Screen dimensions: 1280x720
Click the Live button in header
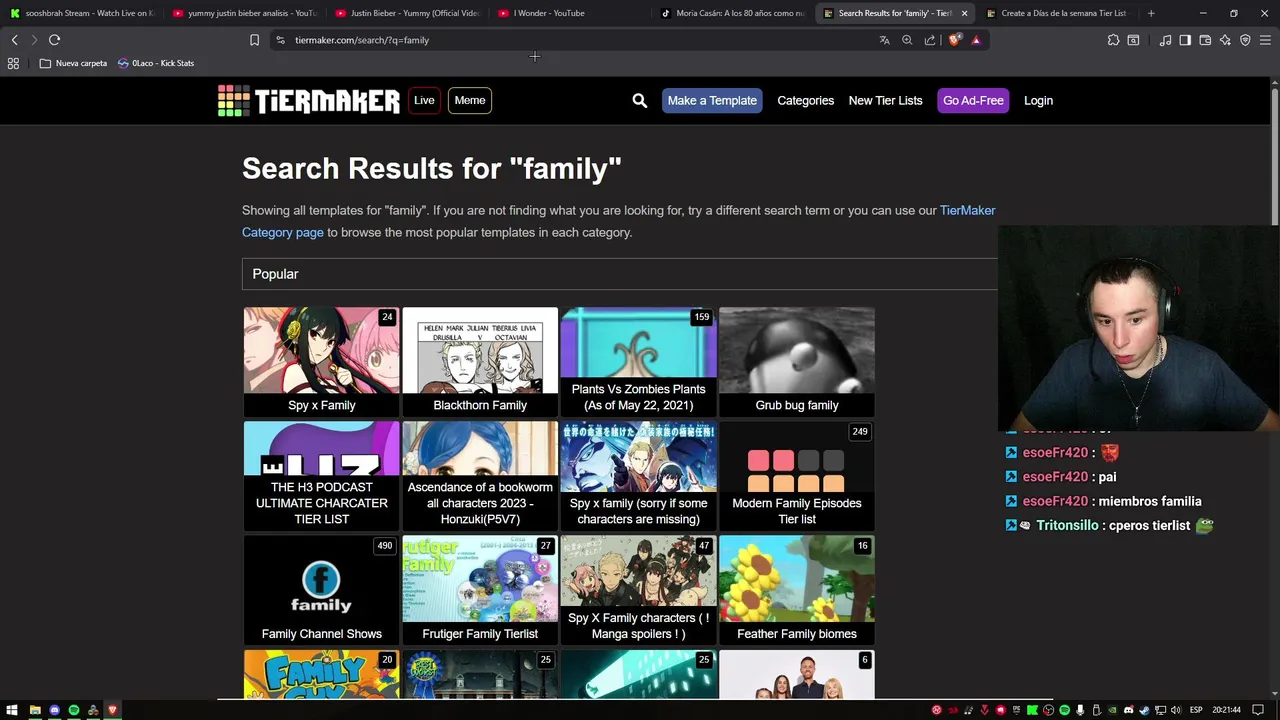click(x=424, y=100)
